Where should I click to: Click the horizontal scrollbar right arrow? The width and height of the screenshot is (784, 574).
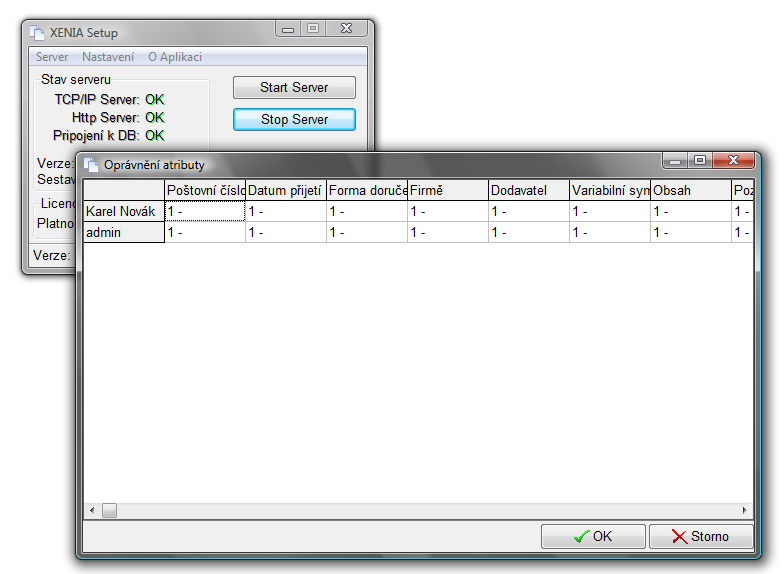pyautogui.click(x=745, y=510)
